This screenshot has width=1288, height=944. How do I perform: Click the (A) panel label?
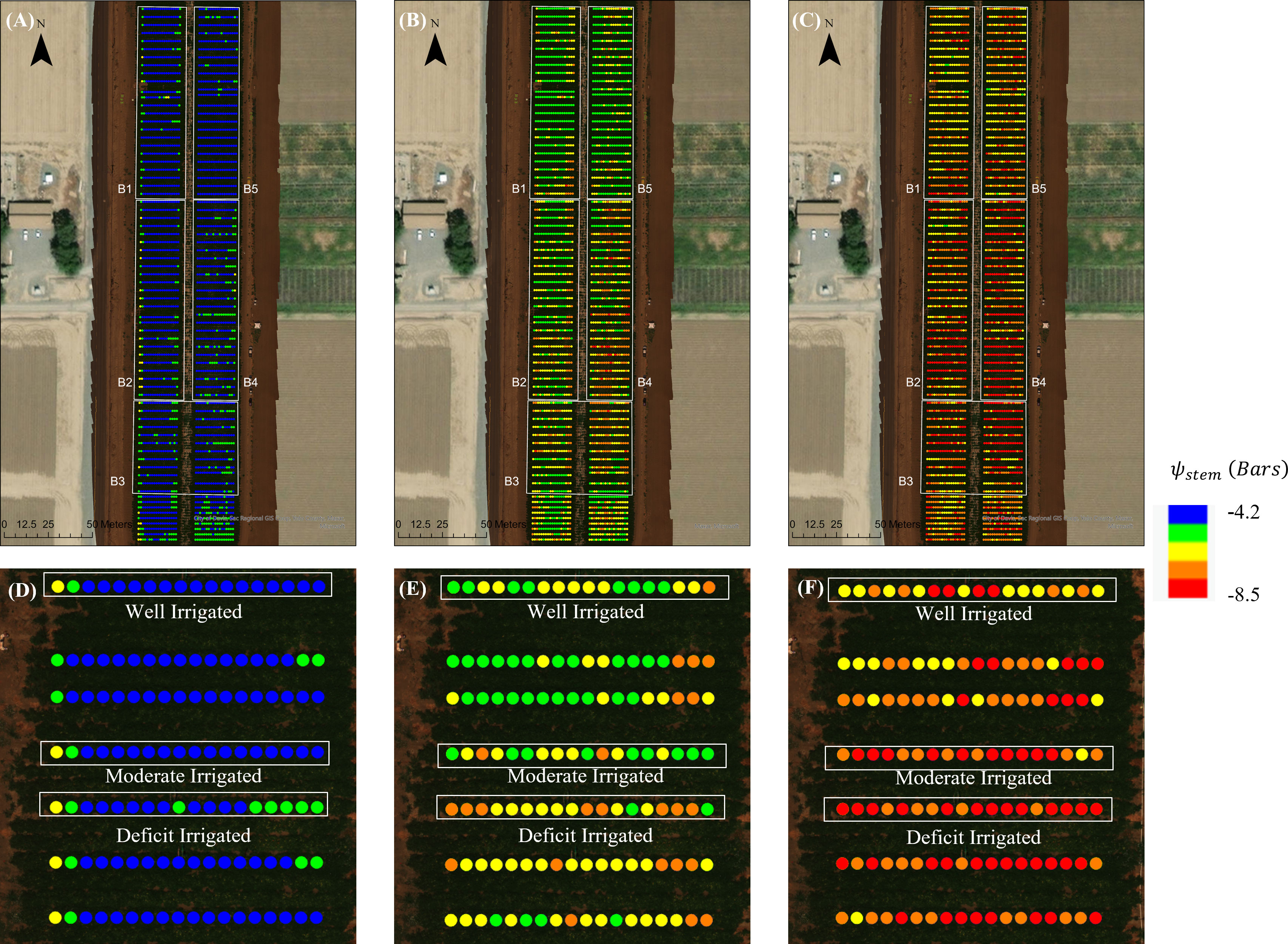[19, 21]
